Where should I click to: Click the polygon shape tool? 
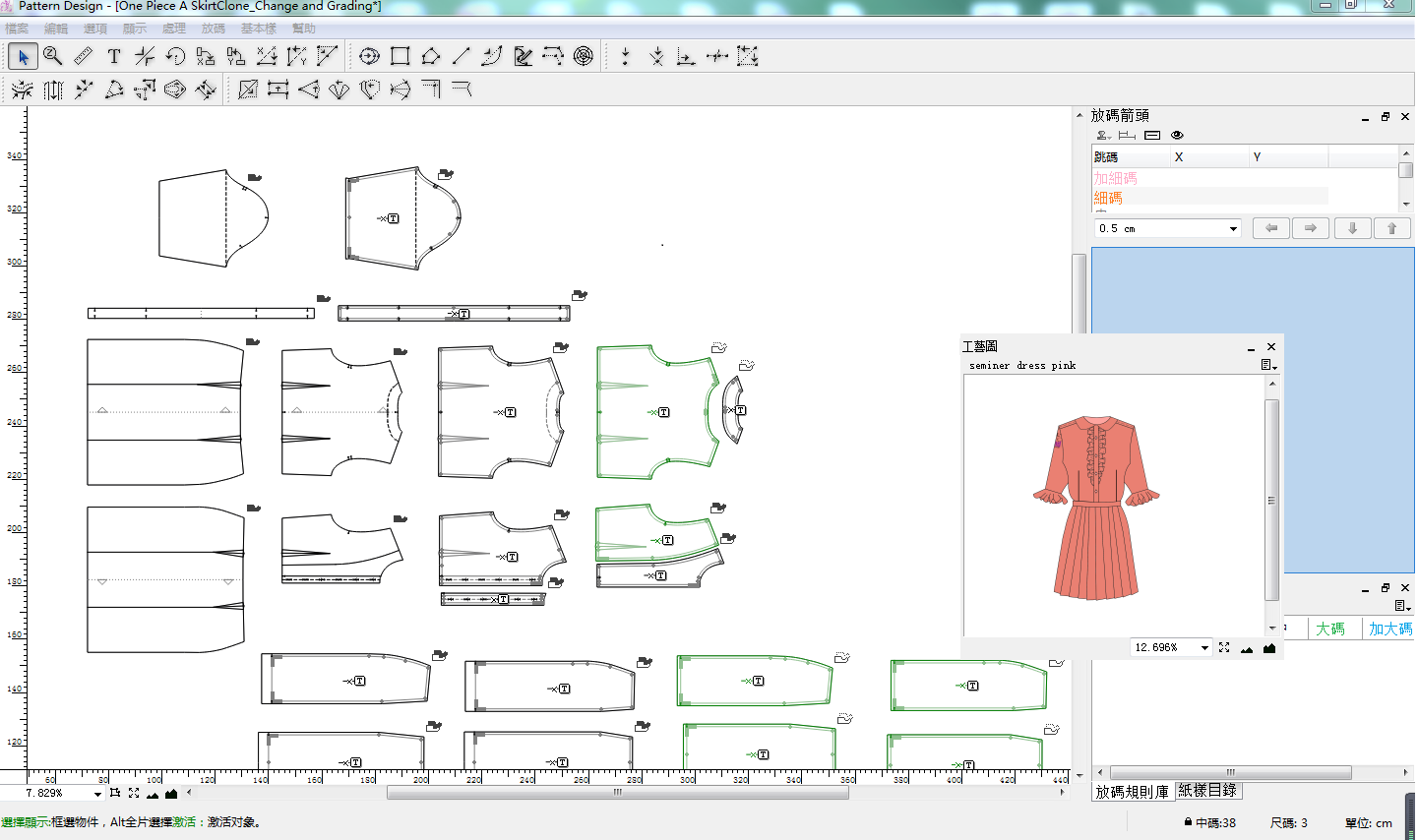tap(430, 56)
